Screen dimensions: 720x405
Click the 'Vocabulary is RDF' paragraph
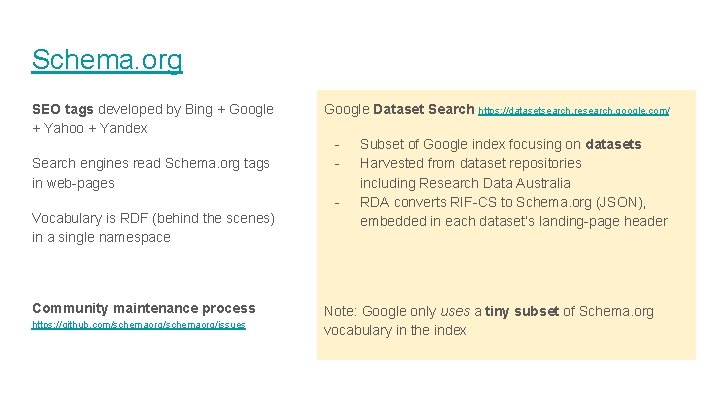coord(152,218)
